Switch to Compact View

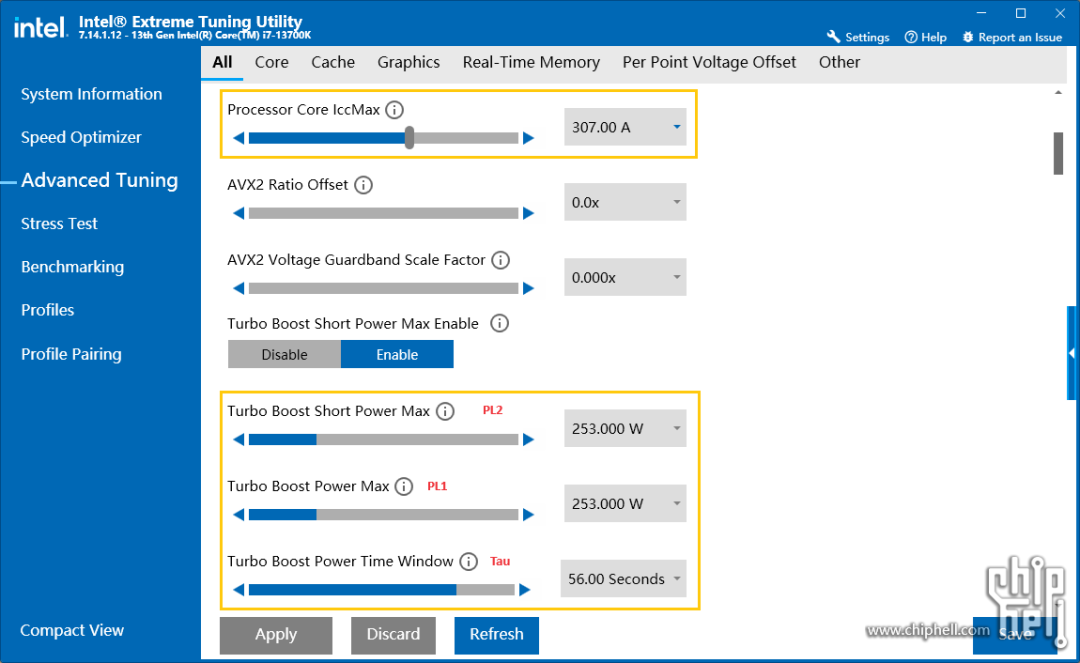point(72,631)
